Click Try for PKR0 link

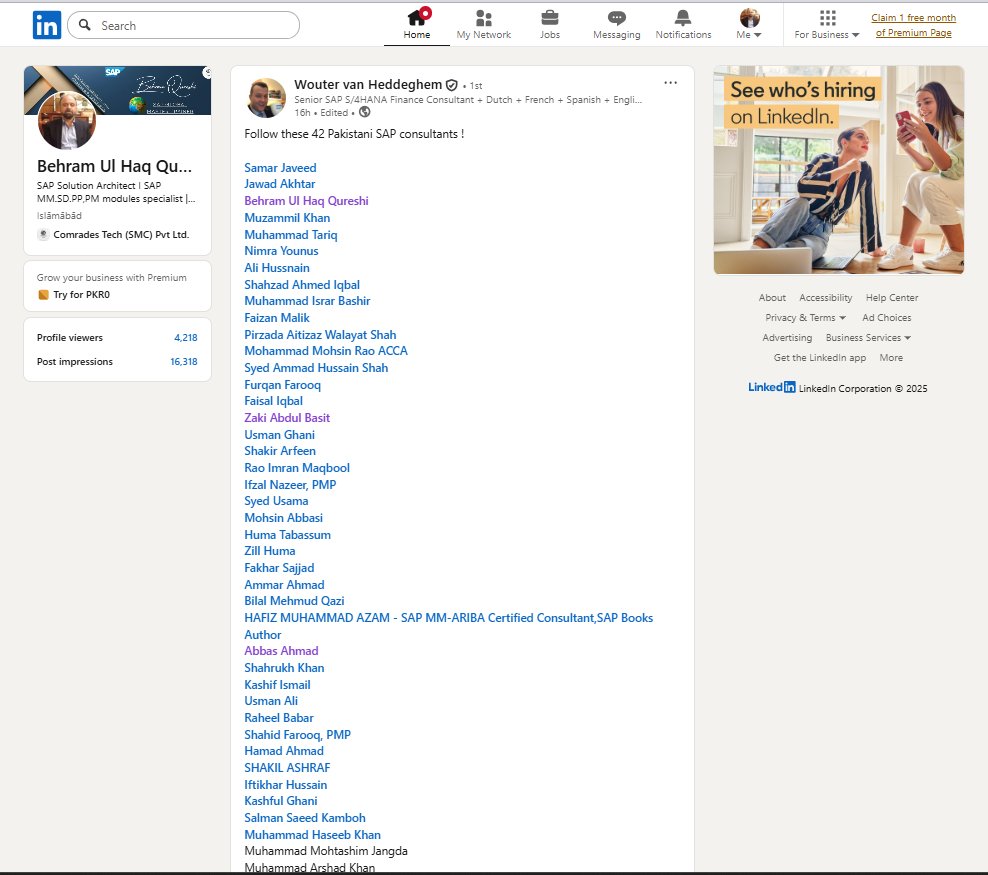[81, 295]
